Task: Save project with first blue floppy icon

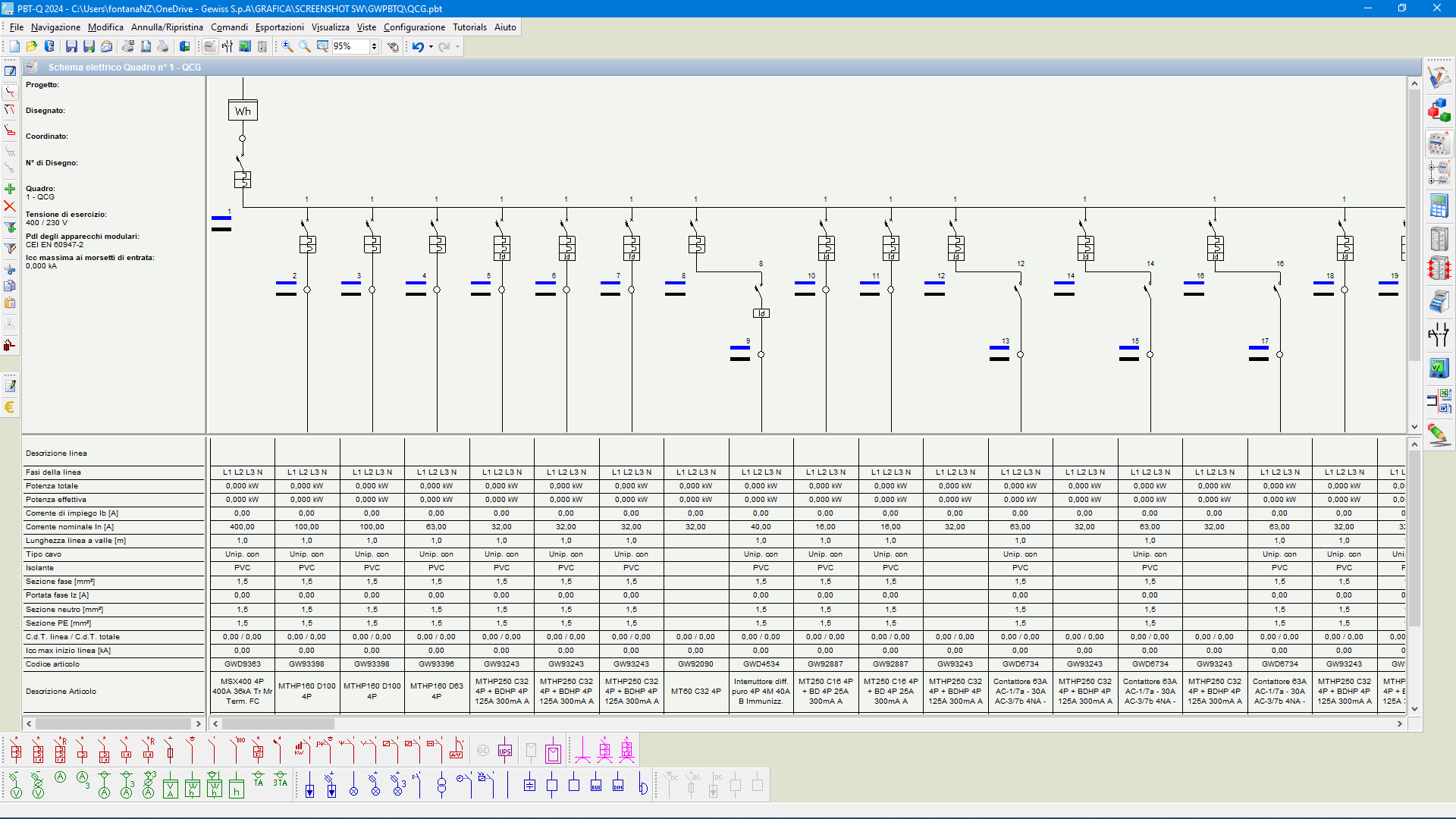Action: click(71, 46)
